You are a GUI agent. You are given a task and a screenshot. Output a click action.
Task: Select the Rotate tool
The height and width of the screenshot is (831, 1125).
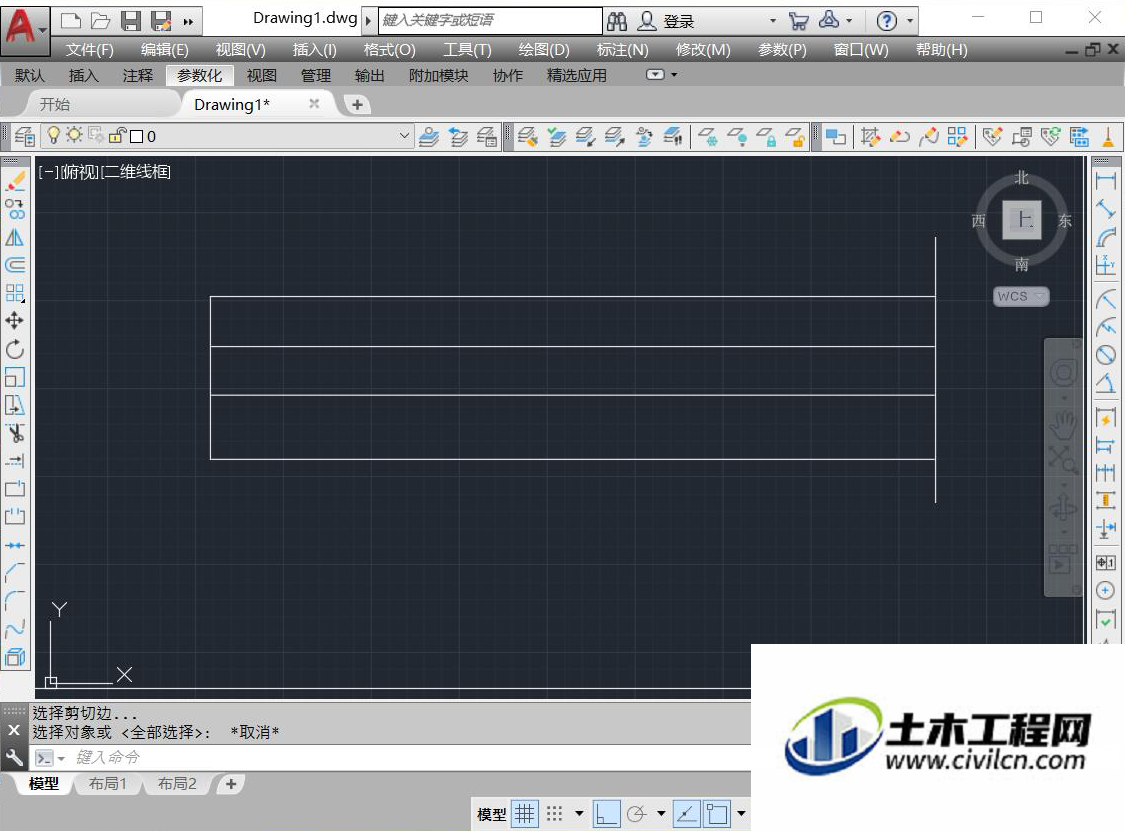[x=15, y=349]
